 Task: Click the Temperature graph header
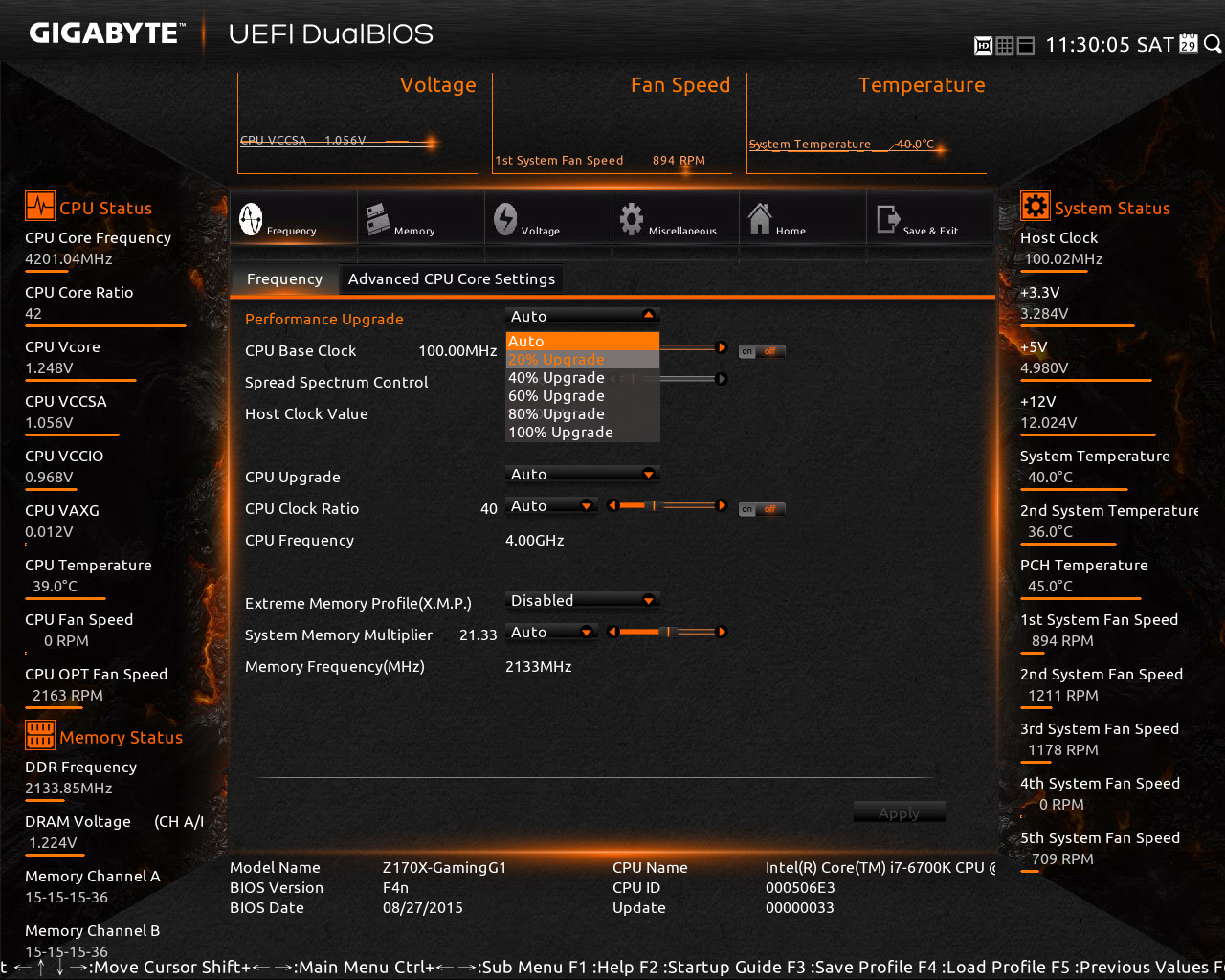922,84
